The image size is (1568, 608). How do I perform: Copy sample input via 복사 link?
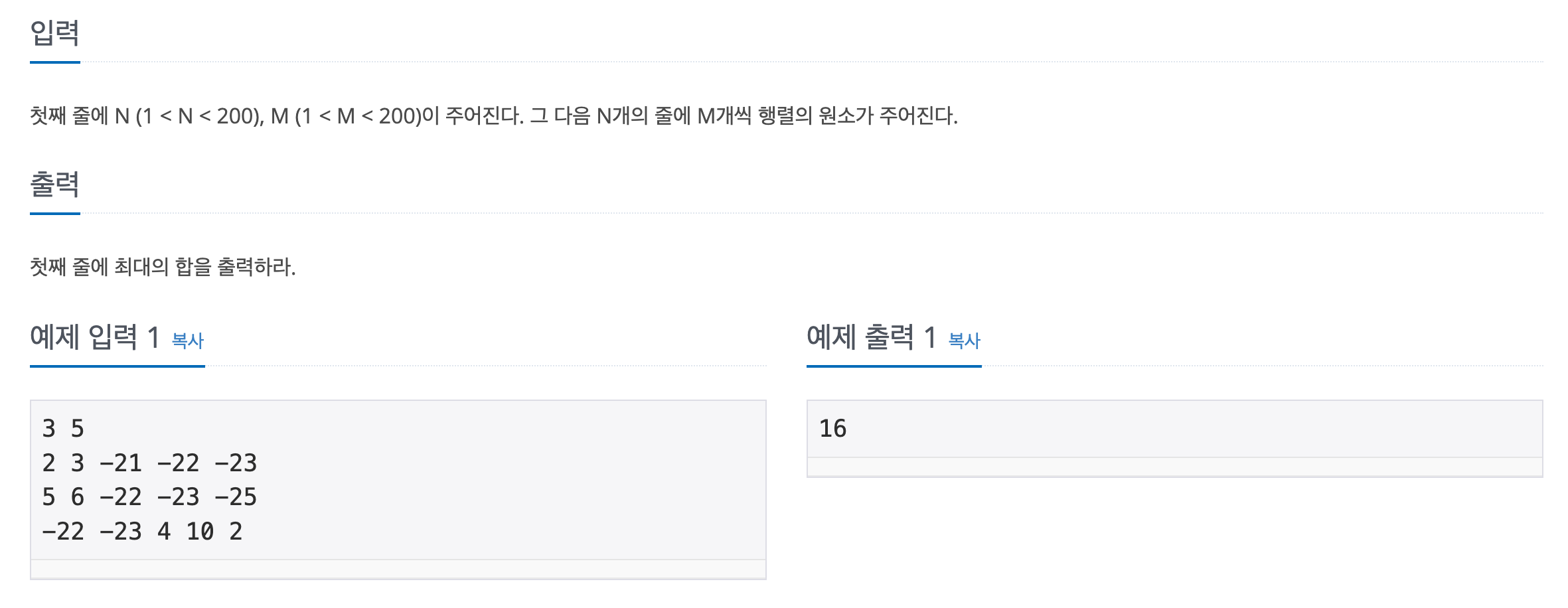tap(187, 341)
